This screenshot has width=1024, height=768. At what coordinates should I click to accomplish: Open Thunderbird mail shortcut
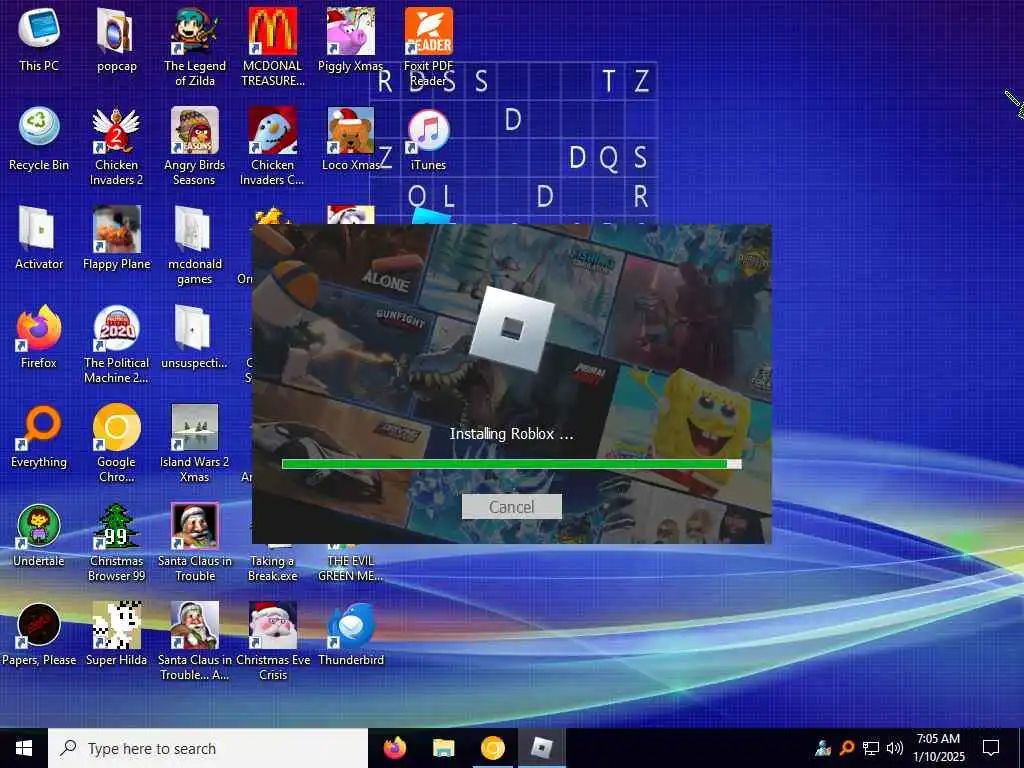pyautogui.click(x=351, y=633)
